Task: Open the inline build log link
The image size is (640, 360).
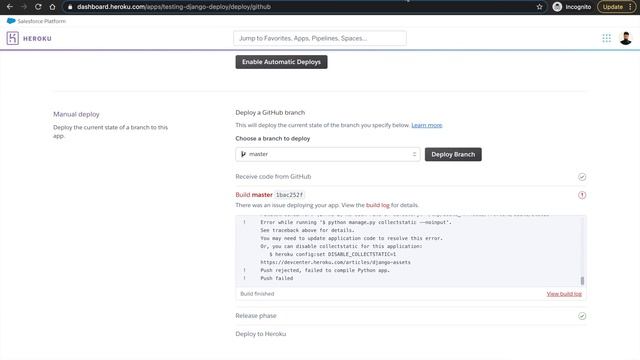Action: pos(378,205)
